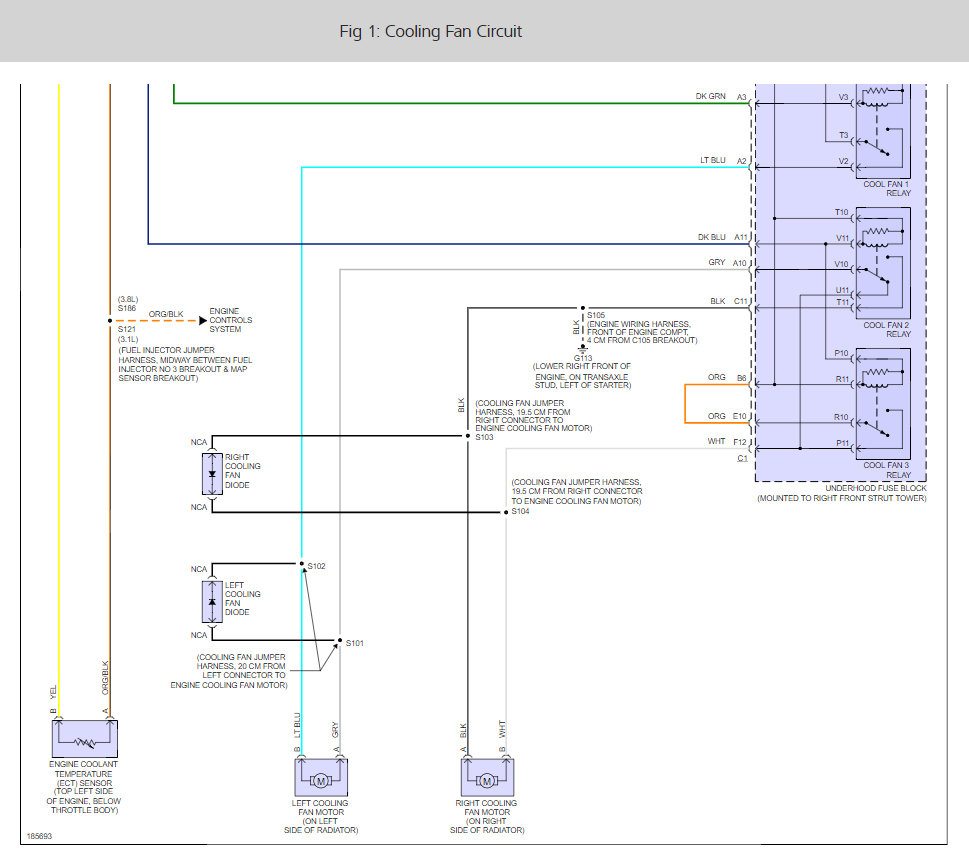Click the T3 relay terminal label
The height and width of the screenshot is (861, 969).
pos(844,135)
